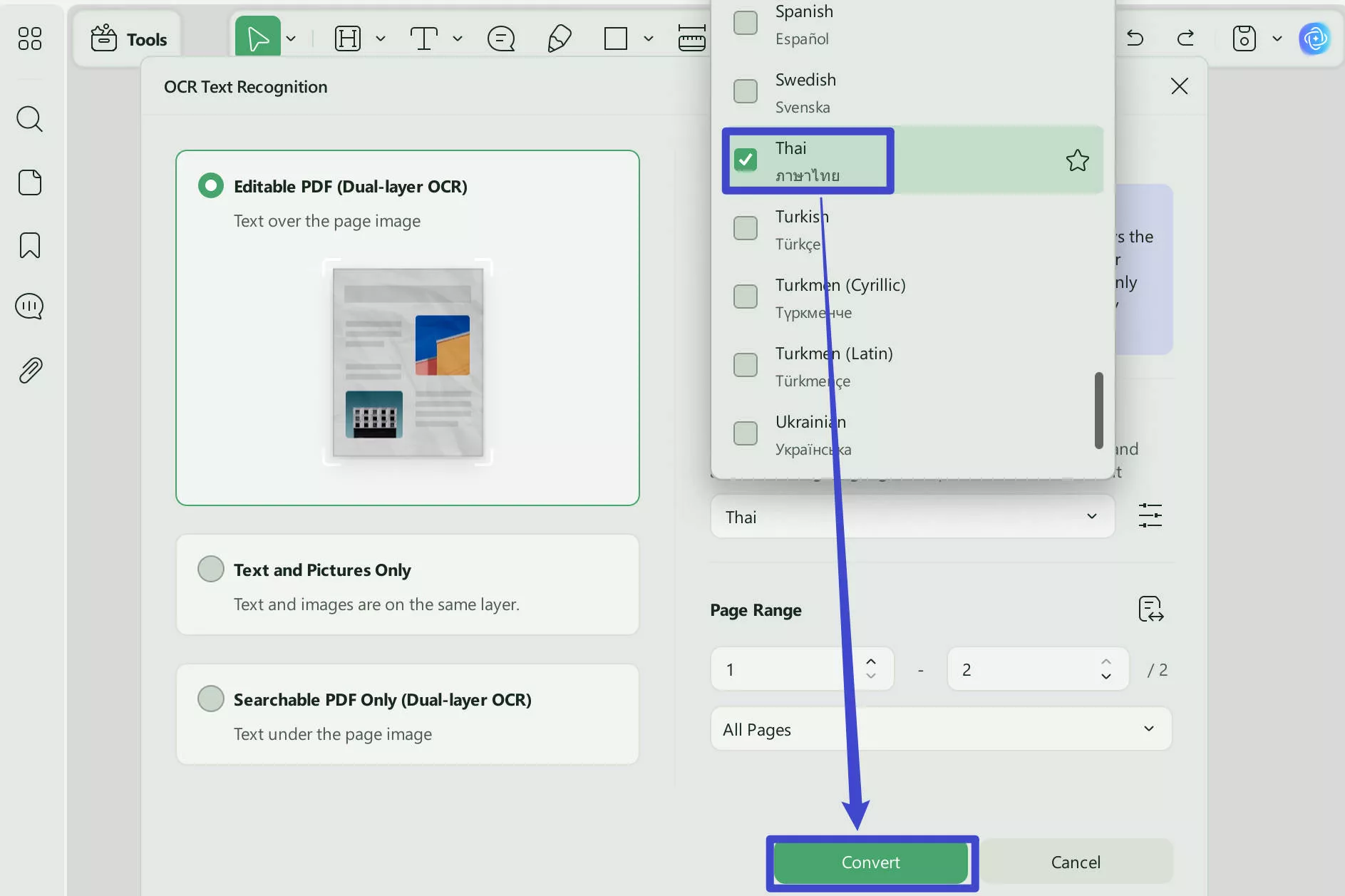Decrease the start page number
This screenshot has width=1345, height=896.
point(870,676)
